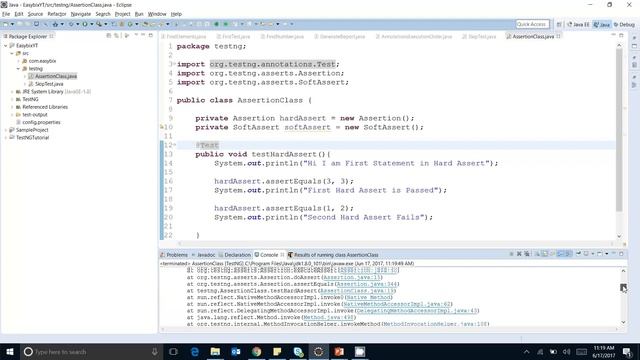The image size is (640, 360).
Task: Open the Navigate menu
Action: click(x=81, y=14)
